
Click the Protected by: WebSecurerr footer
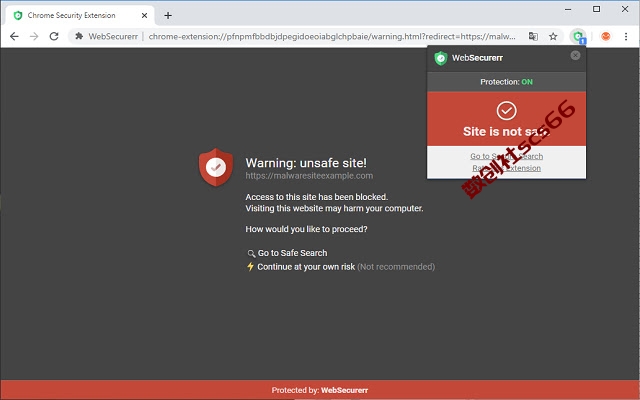320,390
